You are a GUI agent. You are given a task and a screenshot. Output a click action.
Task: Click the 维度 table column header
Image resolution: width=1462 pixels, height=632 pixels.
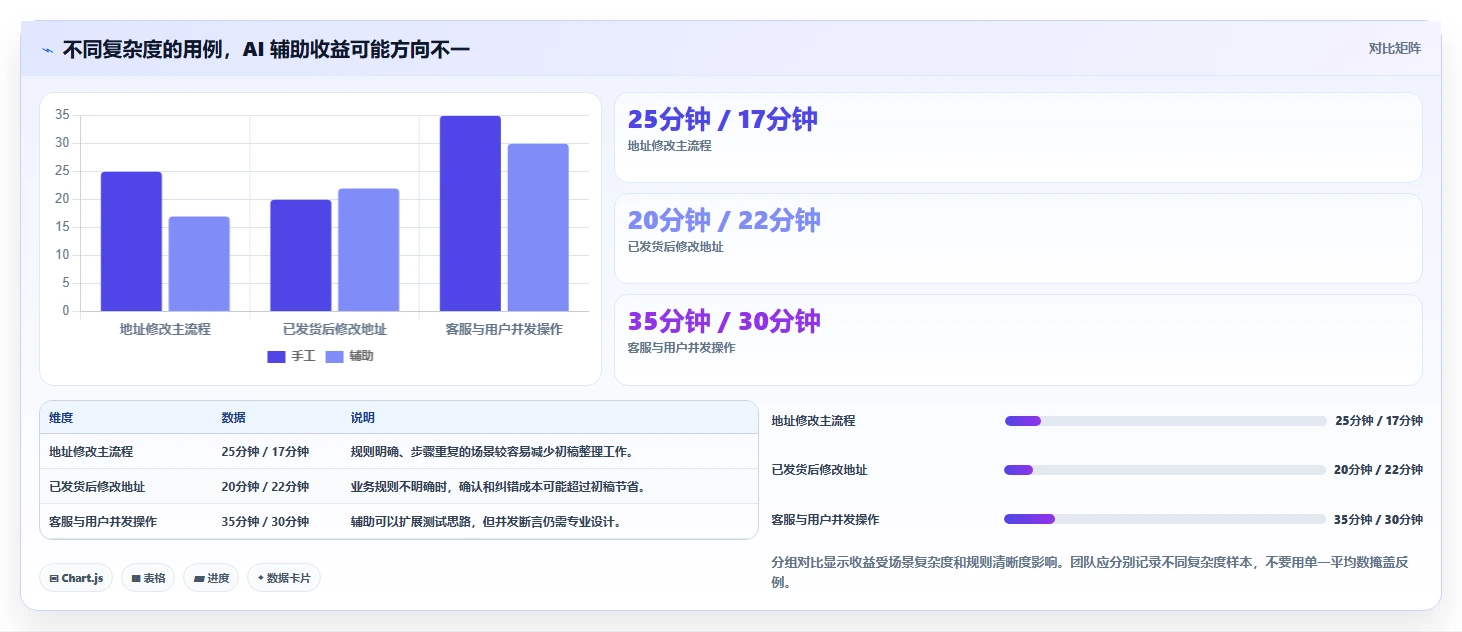pos(61,418)
